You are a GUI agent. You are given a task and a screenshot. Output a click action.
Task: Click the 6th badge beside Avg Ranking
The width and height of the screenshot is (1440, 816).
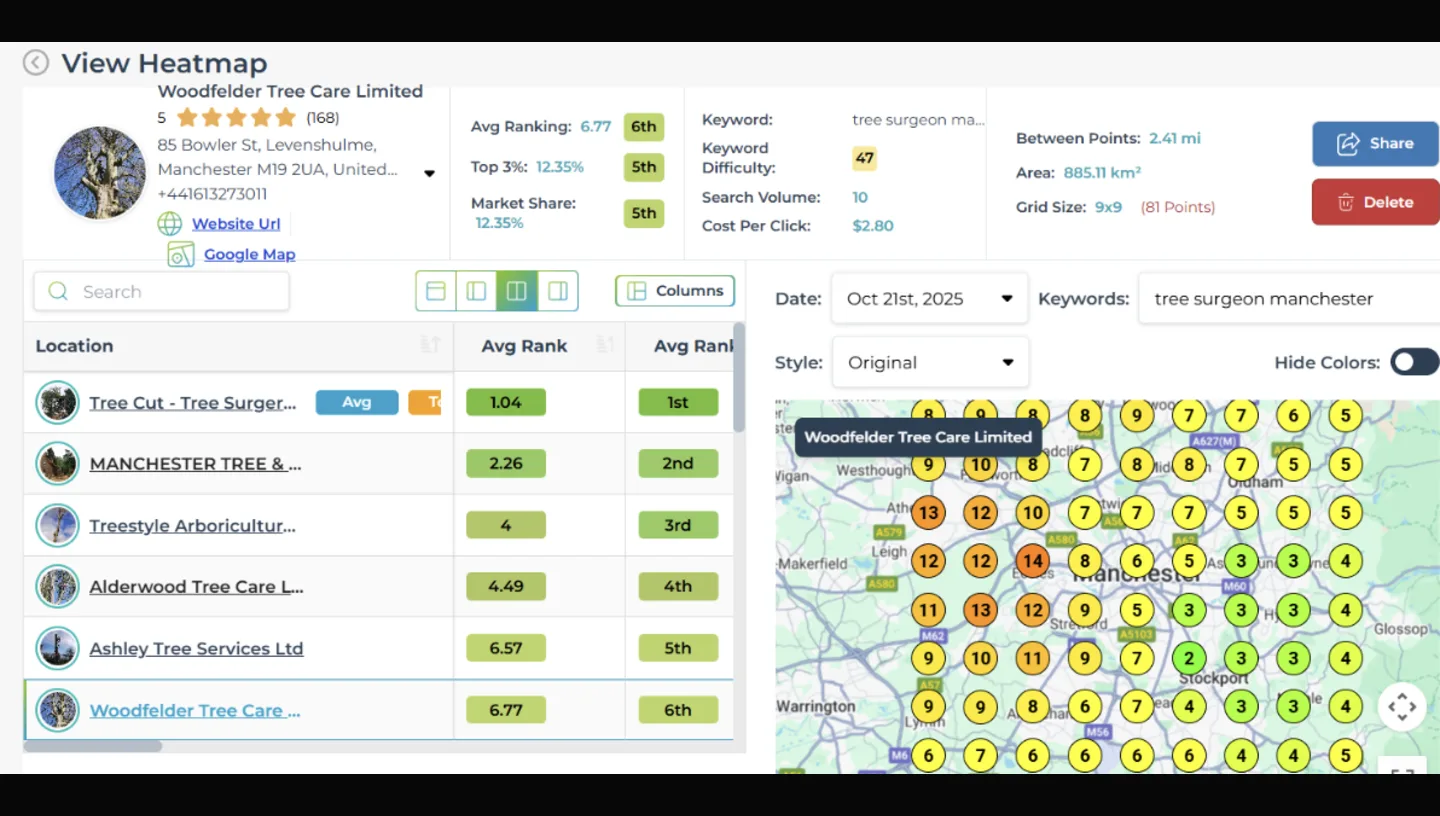[x=644, y=127]
